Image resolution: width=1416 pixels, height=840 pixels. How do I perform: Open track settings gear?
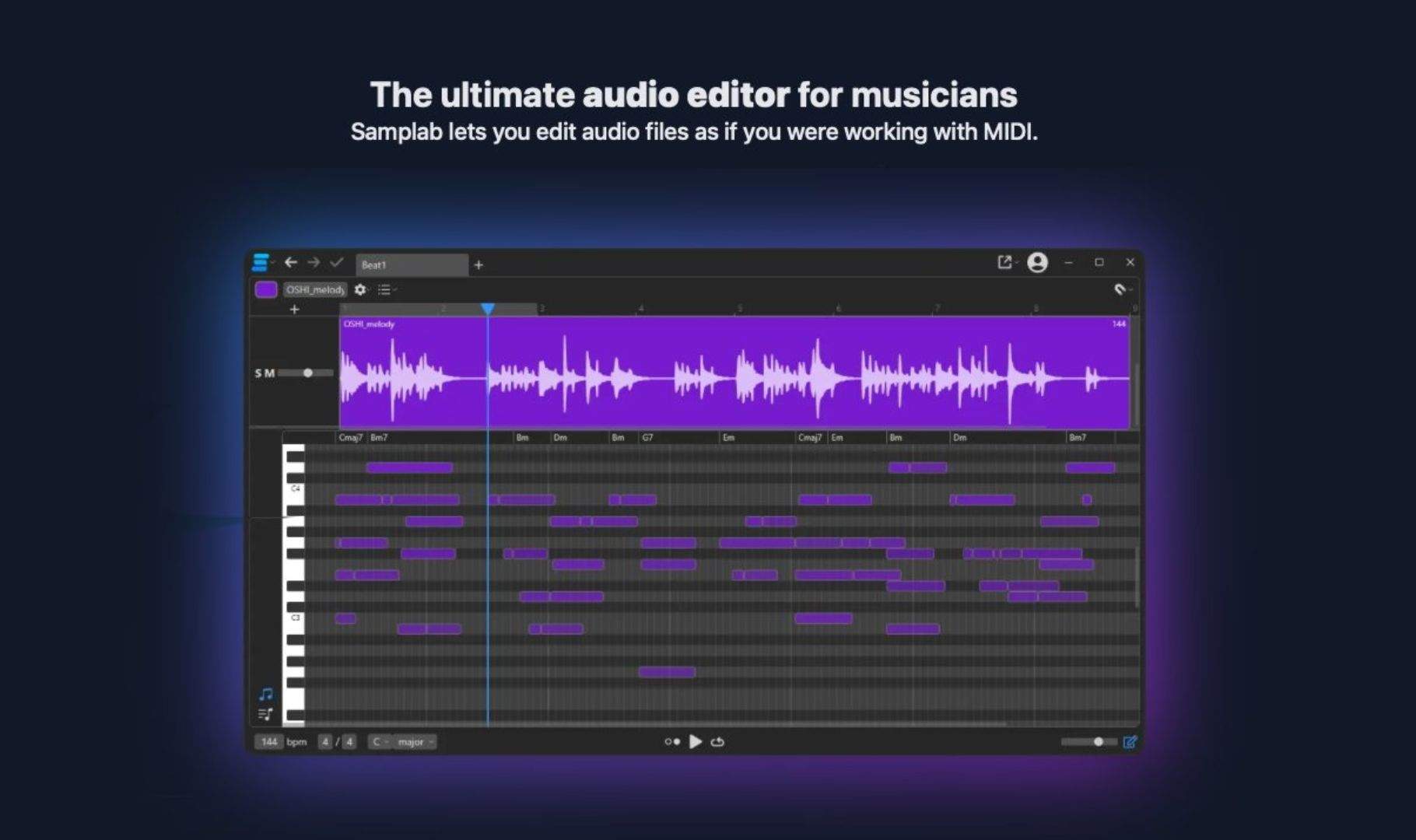pyautogui.click(x=360, y=289)
